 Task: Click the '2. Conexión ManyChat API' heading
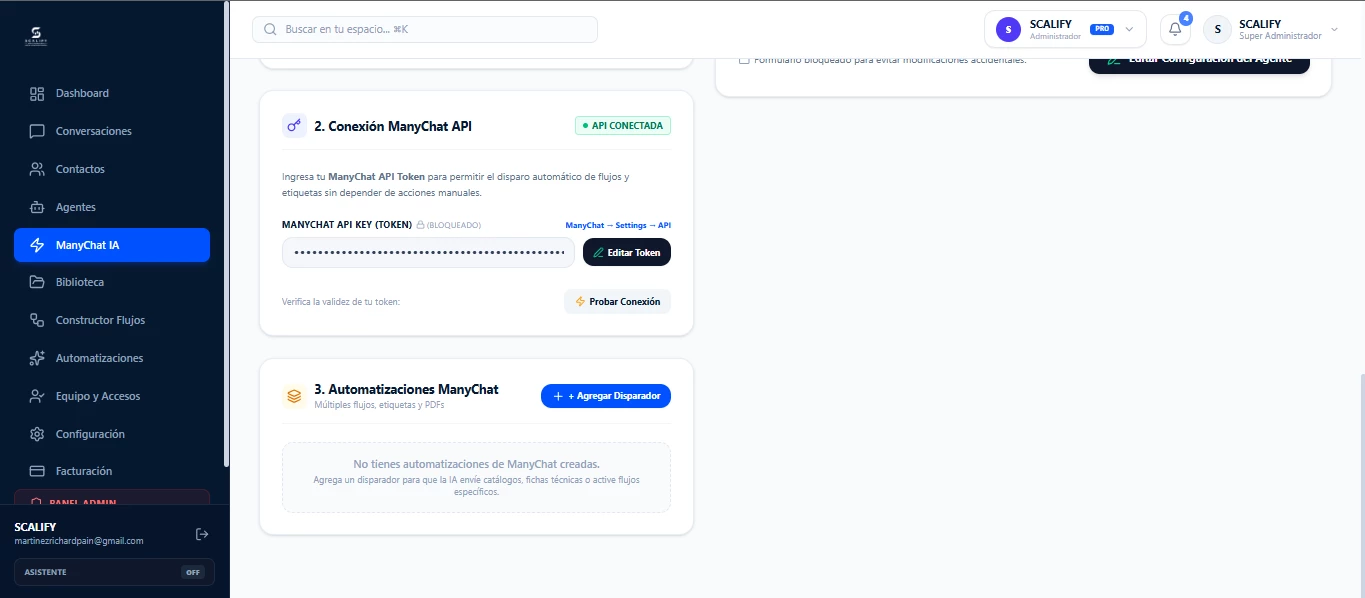(393, 127)
